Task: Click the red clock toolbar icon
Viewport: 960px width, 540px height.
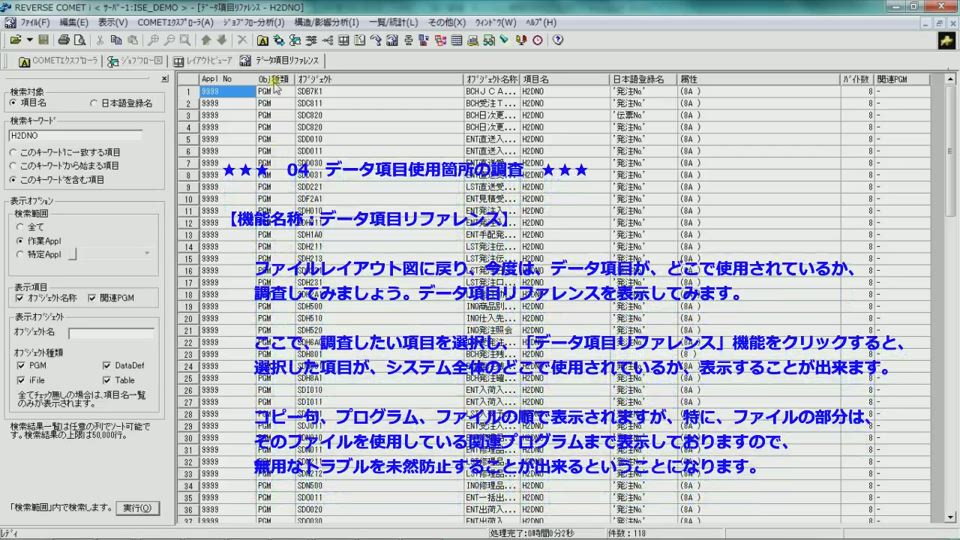Action: coord(537,40)
